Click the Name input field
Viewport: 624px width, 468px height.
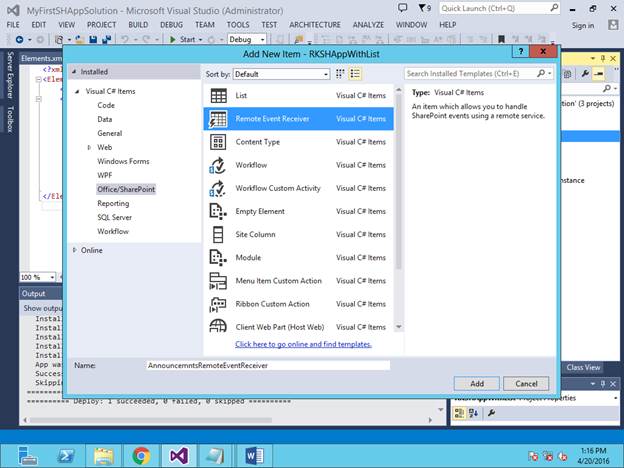coord(268,365)
